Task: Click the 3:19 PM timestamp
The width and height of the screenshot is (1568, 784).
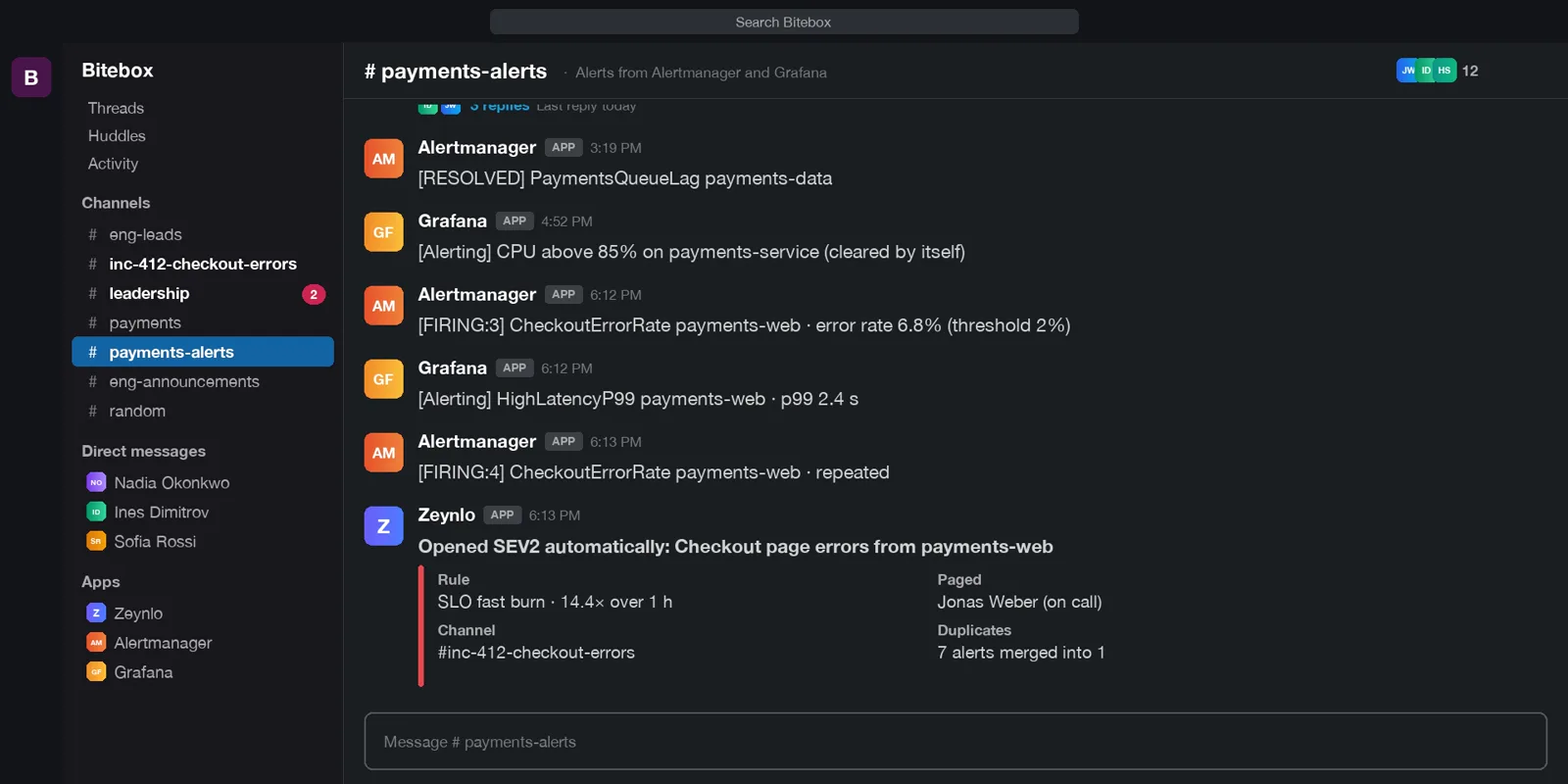Action: coord(615,148)
